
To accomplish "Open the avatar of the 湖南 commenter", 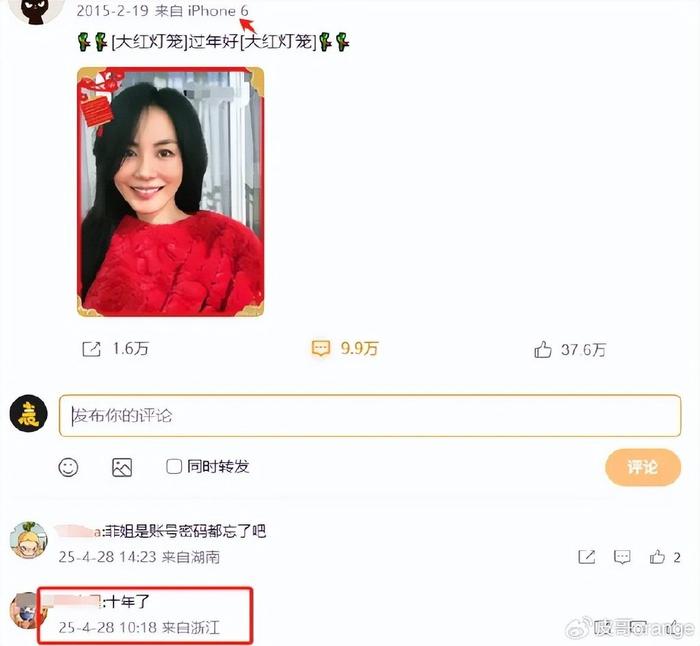I will [29, 540].
